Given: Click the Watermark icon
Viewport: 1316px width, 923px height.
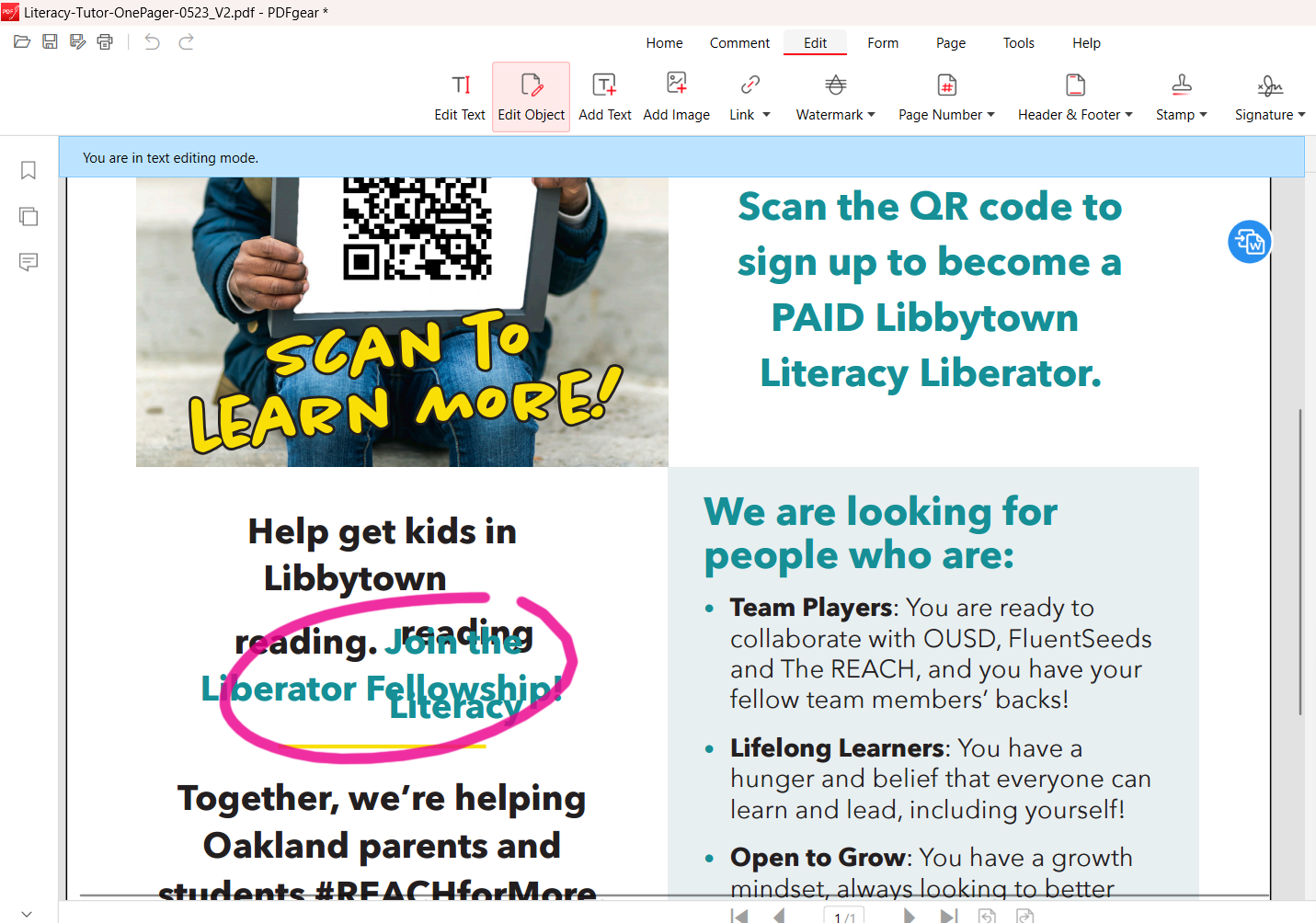Looking at the screenshot, I should (x=835, y=85).
